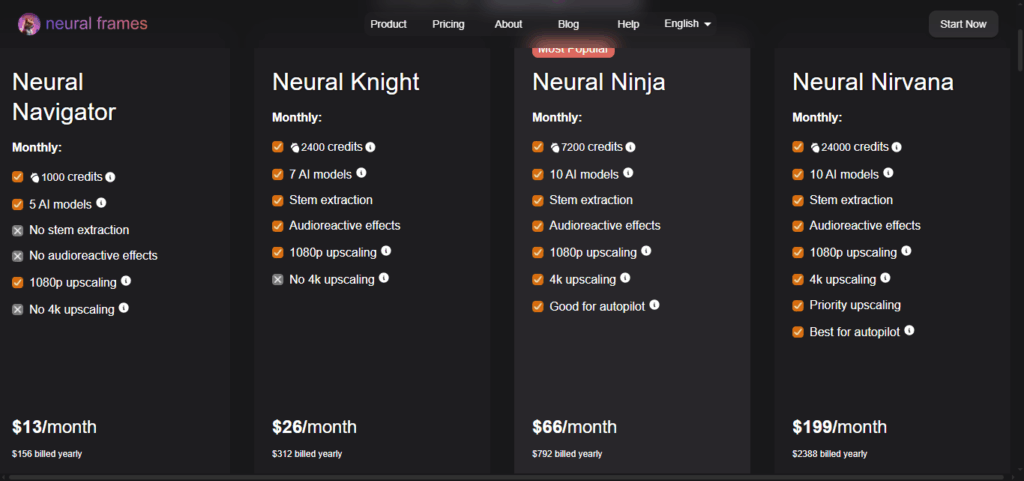Open the English language dropdown
The image size is (1024, 481).
[x=688, y=23]
